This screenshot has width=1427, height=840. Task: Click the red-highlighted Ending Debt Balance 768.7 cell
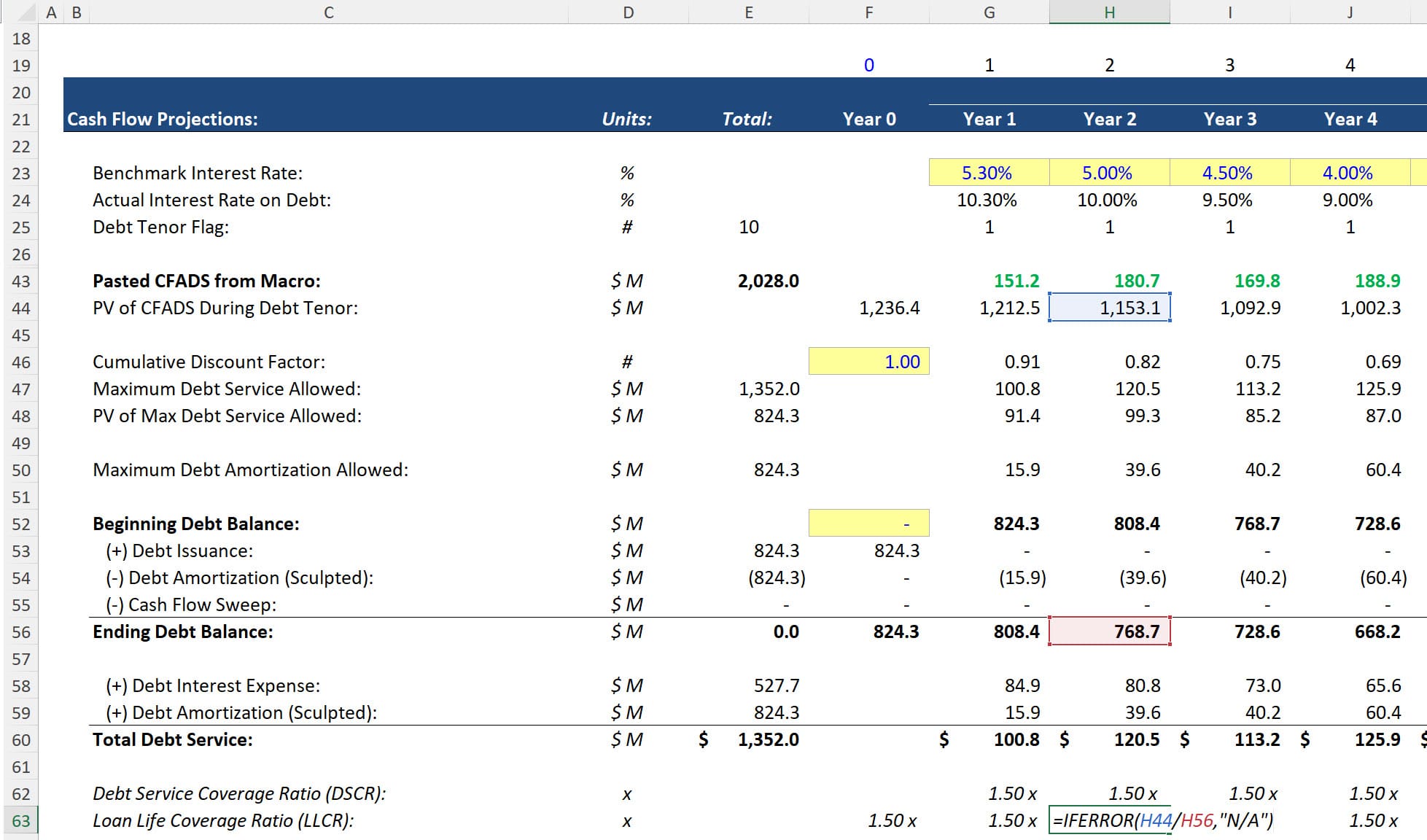tap(1108, 631)
